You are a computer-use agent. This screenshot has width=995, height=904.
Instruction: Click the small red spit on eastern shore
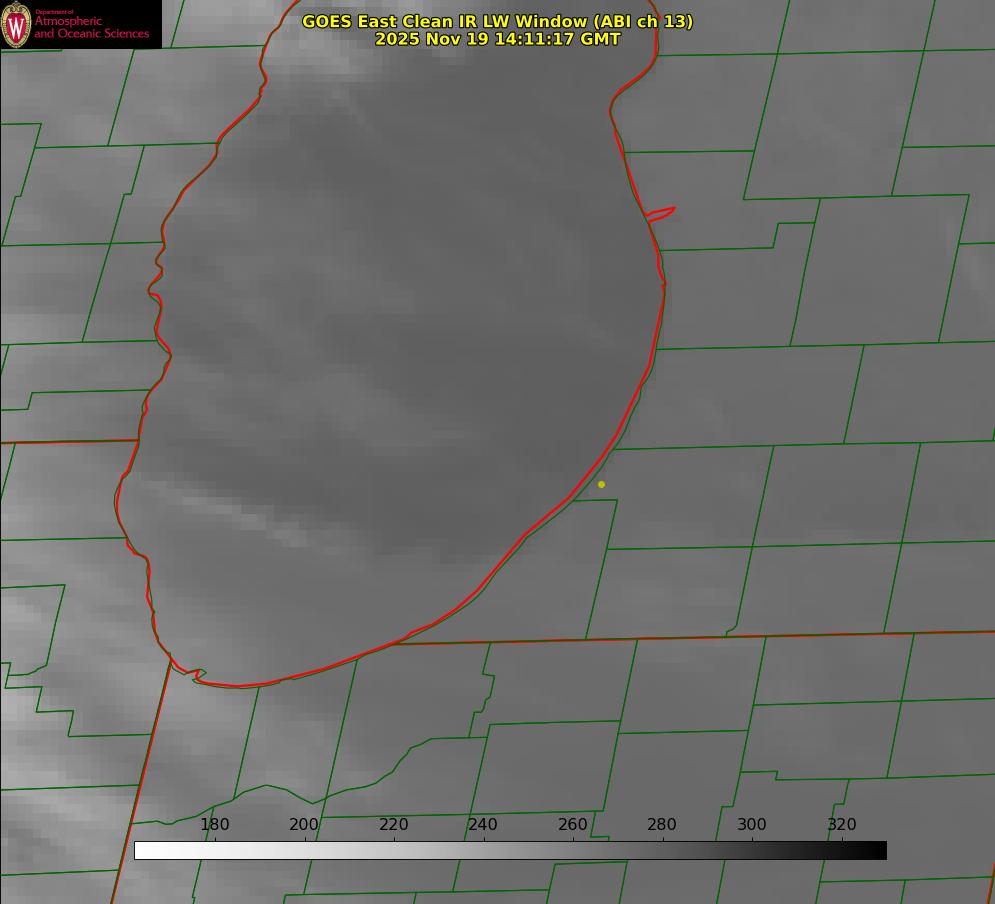pos(662,213)
